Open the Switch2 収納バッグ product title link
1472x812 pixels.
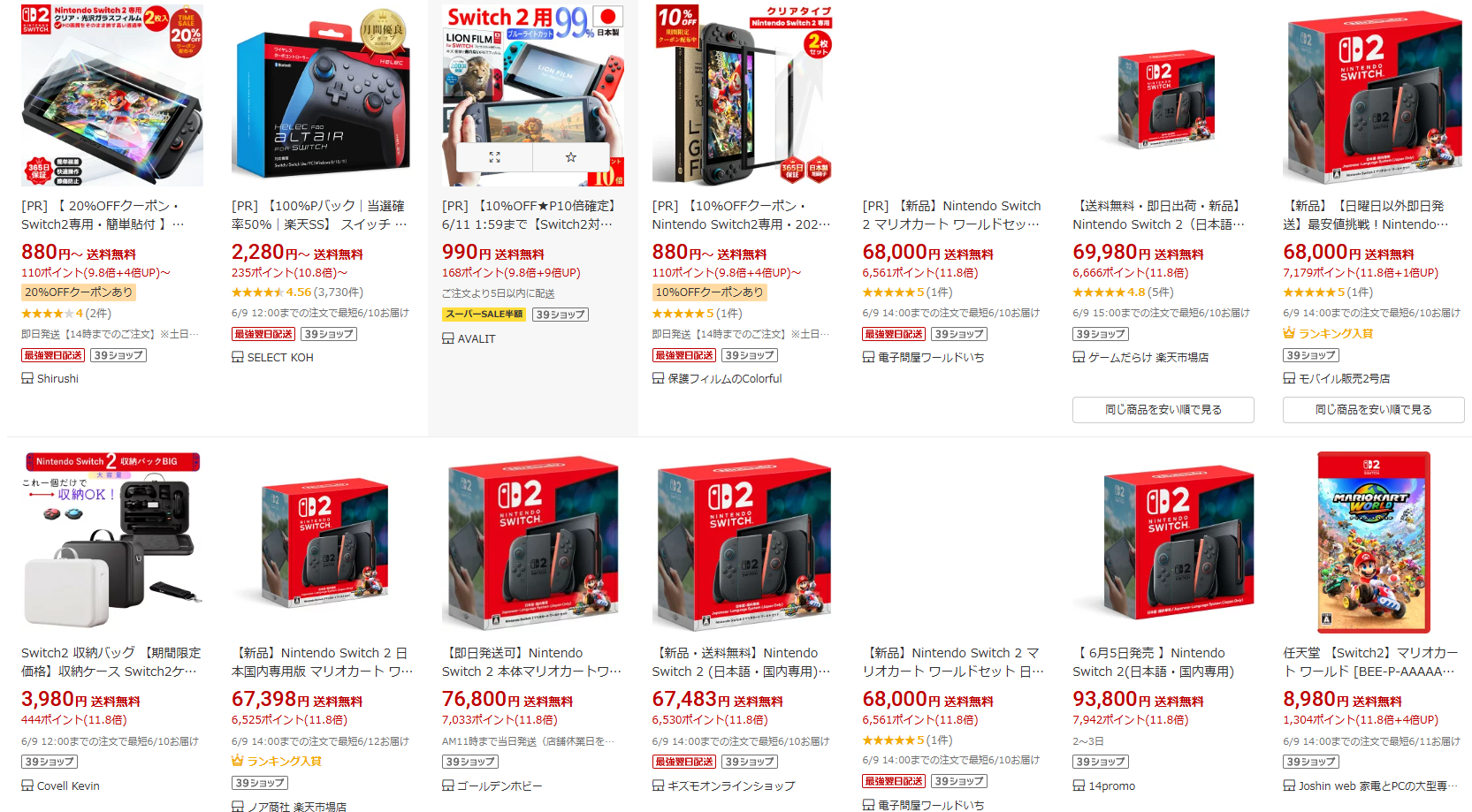[111, 662]
